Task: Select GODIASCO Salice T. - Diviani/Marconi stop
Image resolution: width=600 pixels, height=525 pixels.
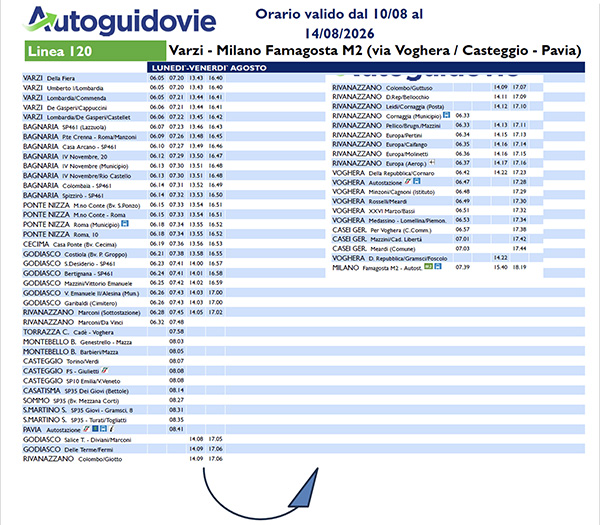Action: (x=77, y=440)
